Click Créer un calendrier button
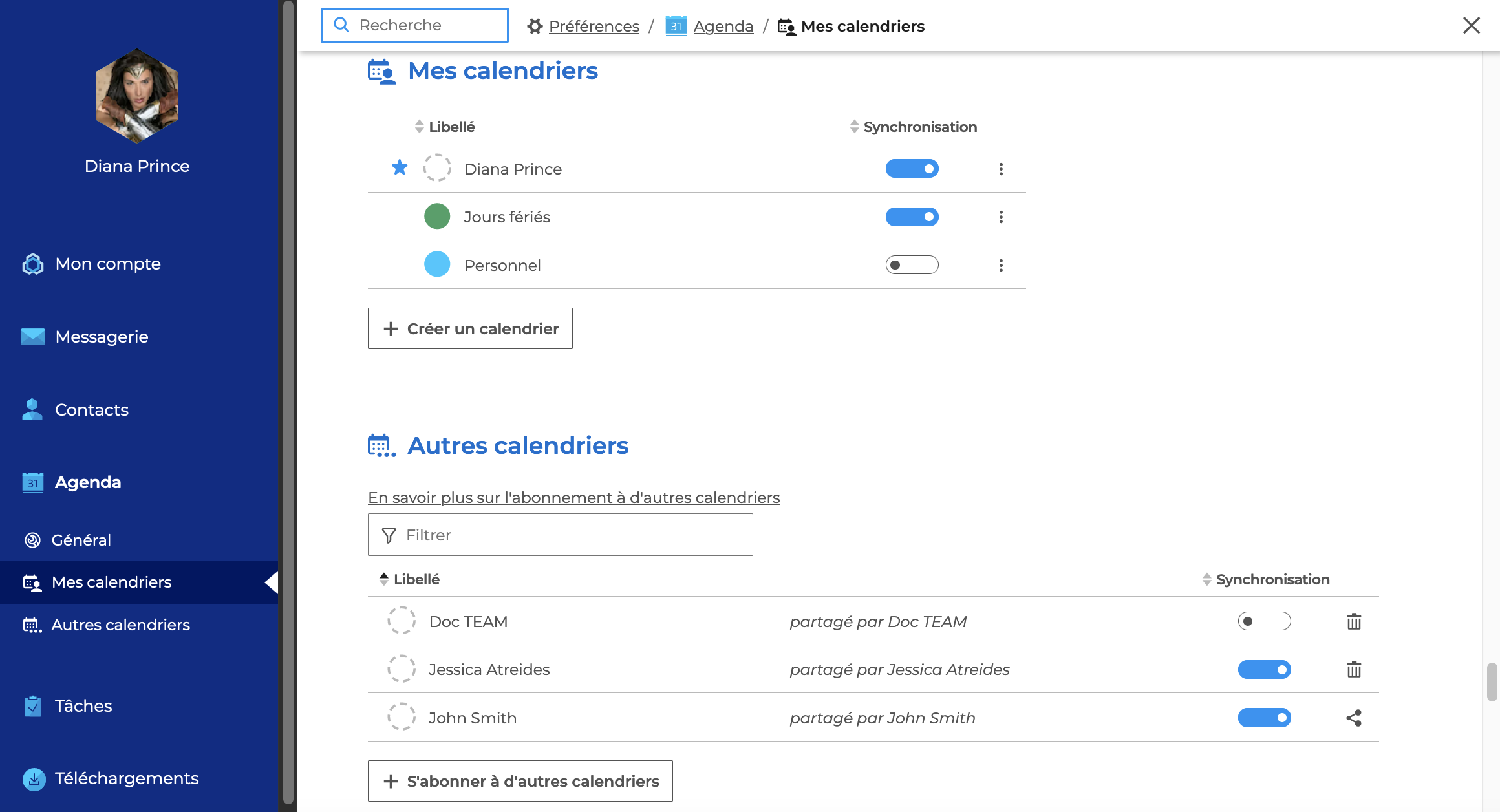The width and height of the screenshot is (1500, 812). 470,328
